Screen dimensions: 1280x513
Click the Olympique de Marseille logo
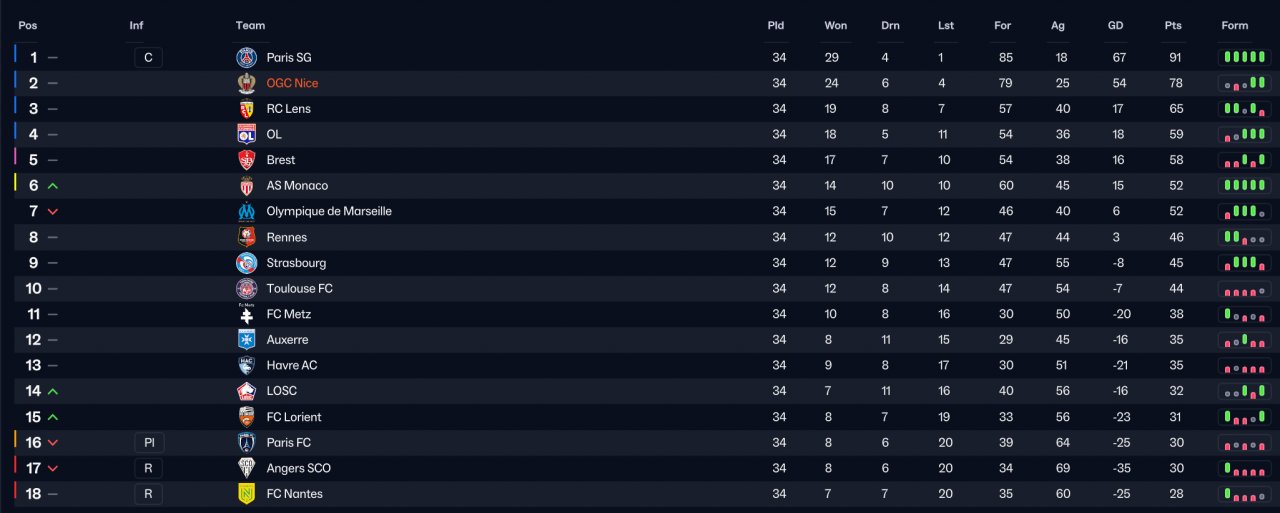pyautogui.click(x=246, y=212)
